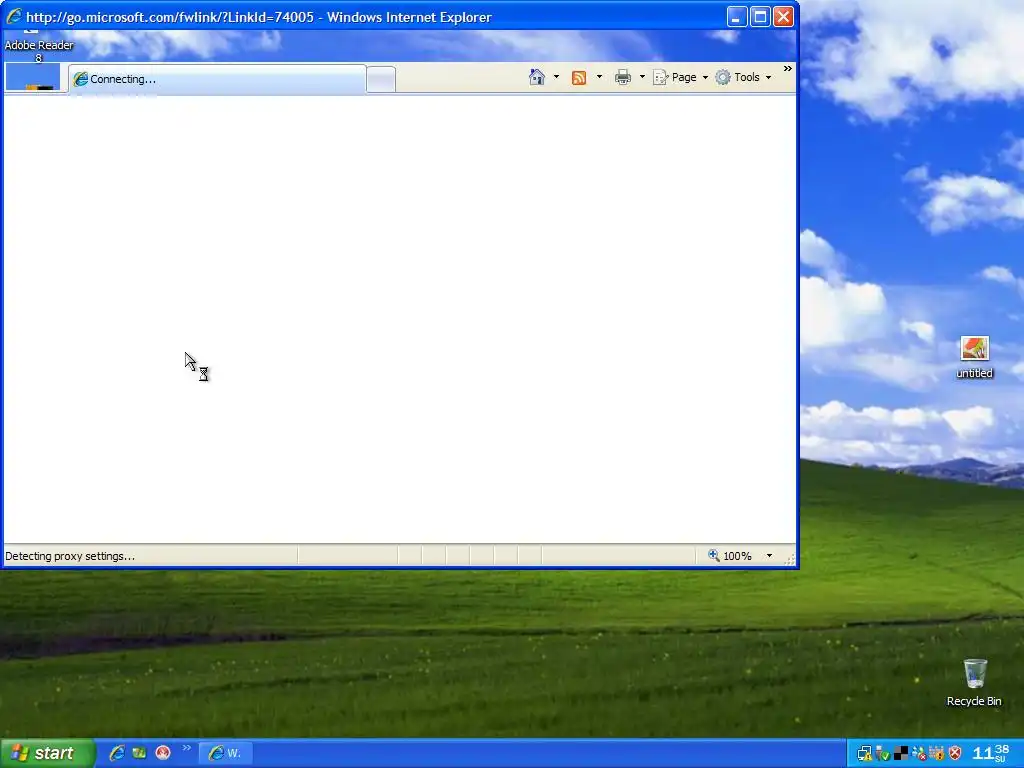
Task: Click the 100% zoom level text
Action: click(737, 556)
